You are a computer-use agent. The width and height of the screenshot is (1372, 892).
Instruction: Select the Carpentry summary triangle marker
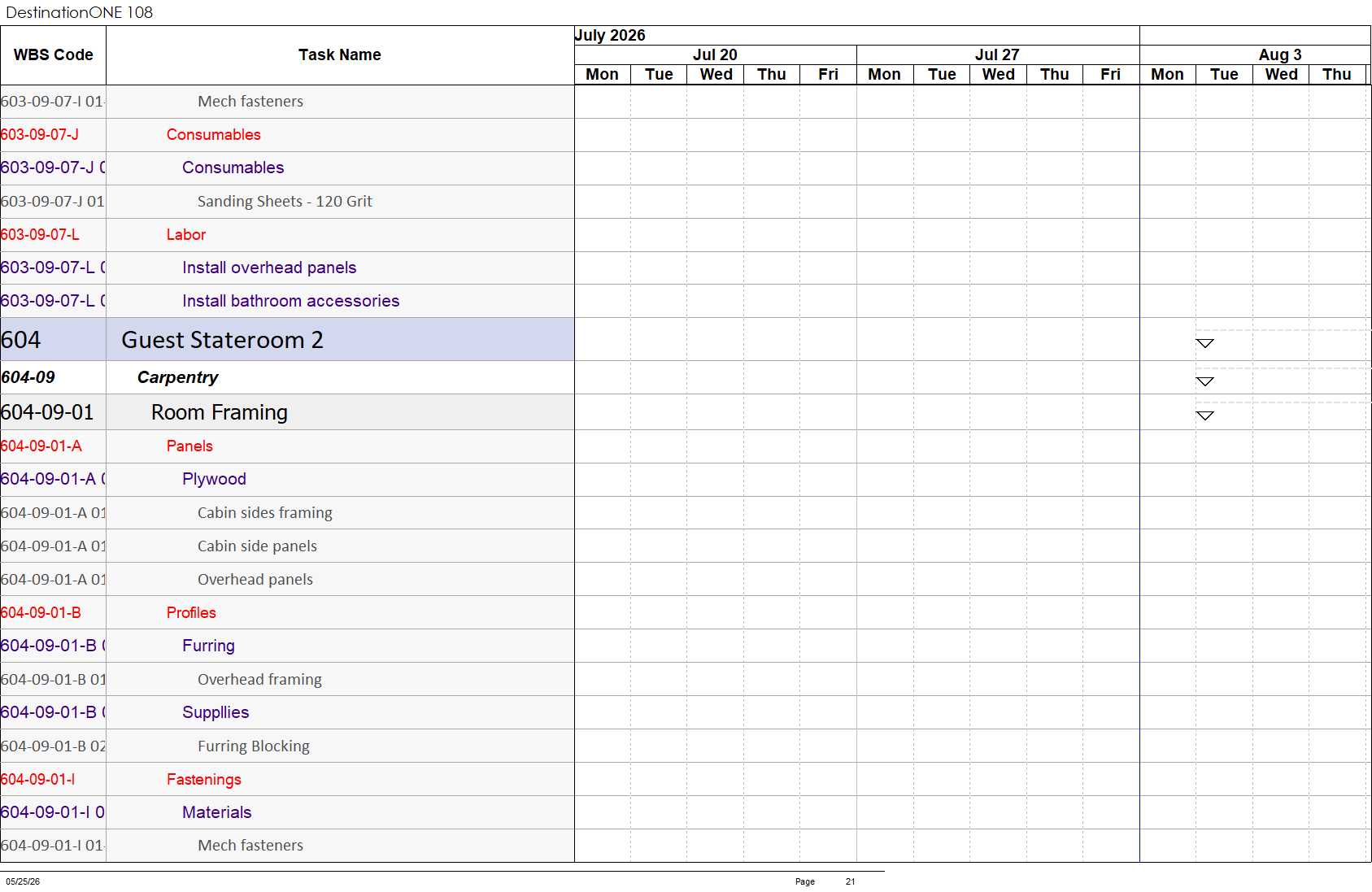tap(1204, 381)
